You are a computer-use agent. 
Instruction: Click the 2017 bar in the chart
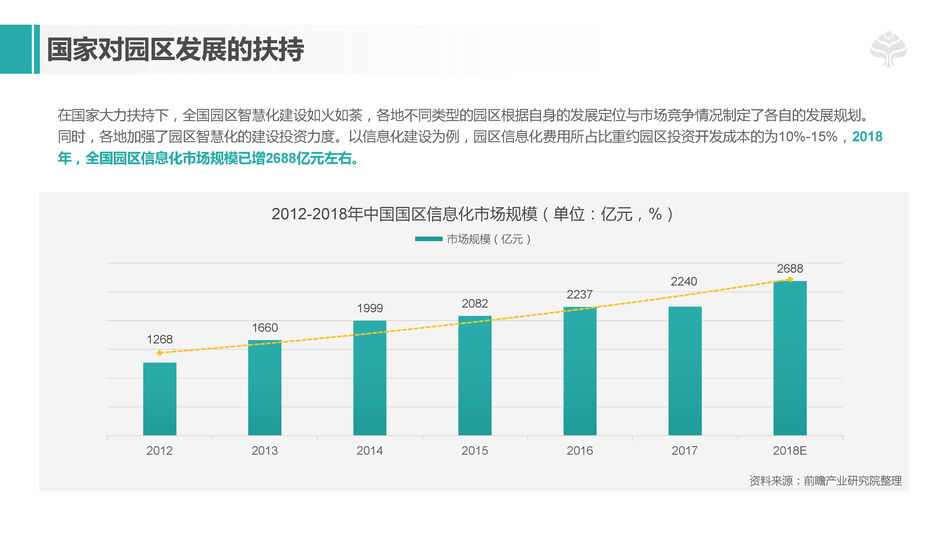[x=685, y=371]
